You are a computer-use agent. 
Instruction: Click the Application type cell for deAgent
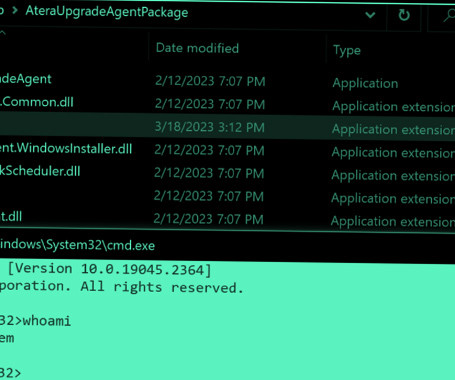365,83
